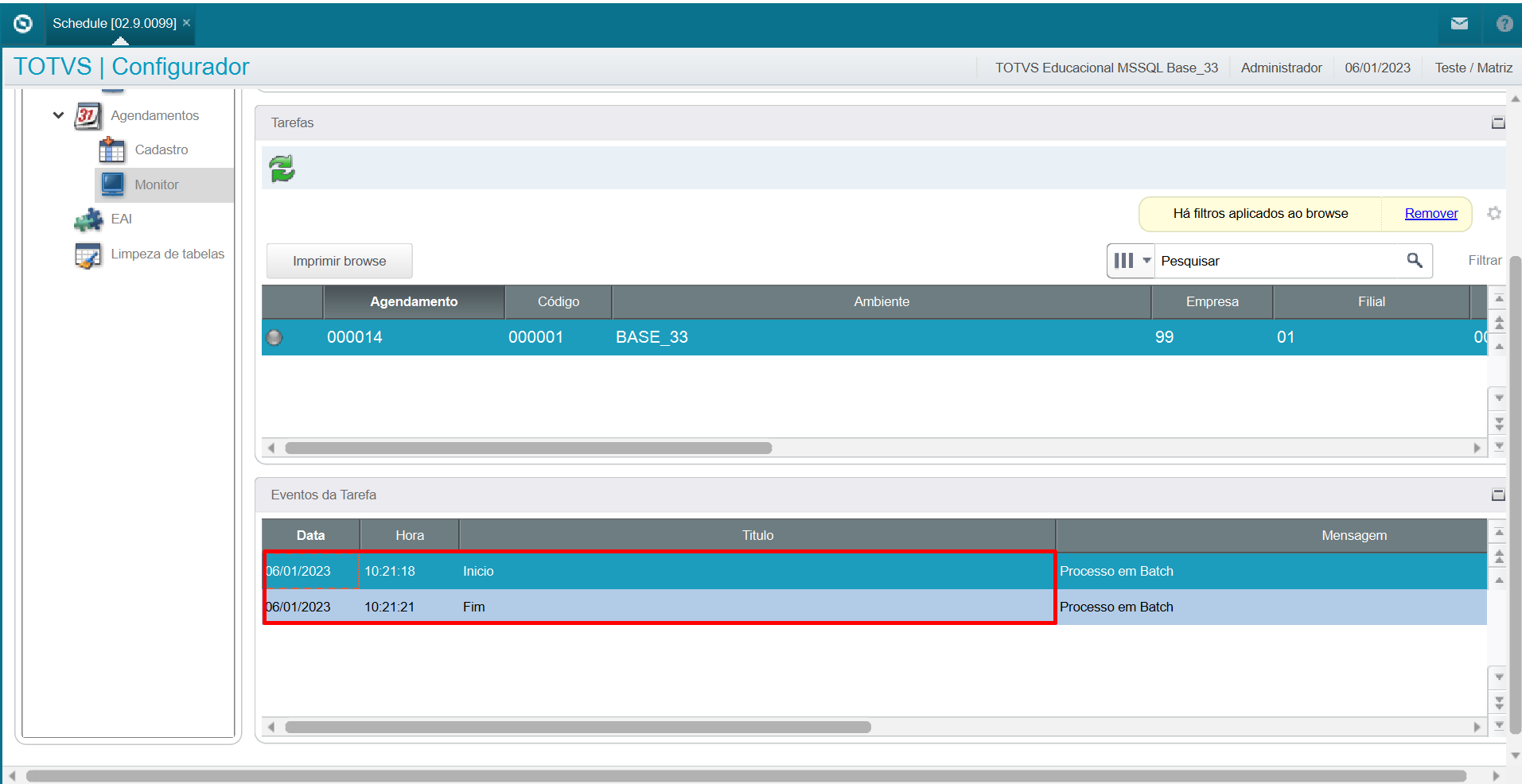This screenshot has width=1522, height=784.
Task: Select the Inicio event row
Action: (874, 571)
